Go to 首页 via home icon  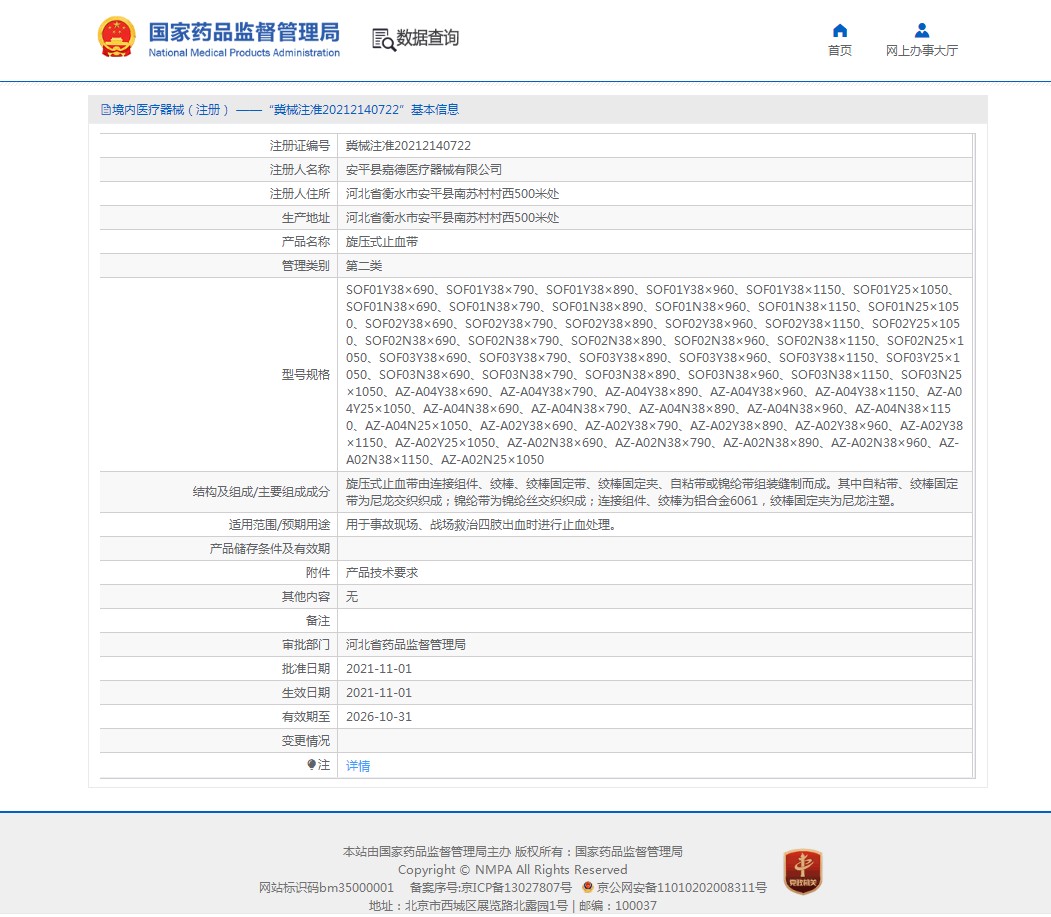tap(840, 31)
